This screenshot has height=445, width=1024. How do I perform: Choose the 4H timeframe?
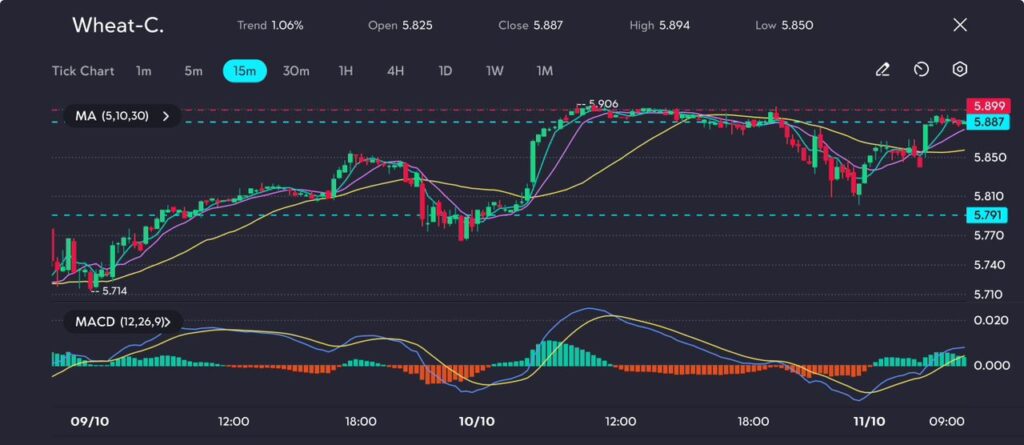(x=395, y=71)
